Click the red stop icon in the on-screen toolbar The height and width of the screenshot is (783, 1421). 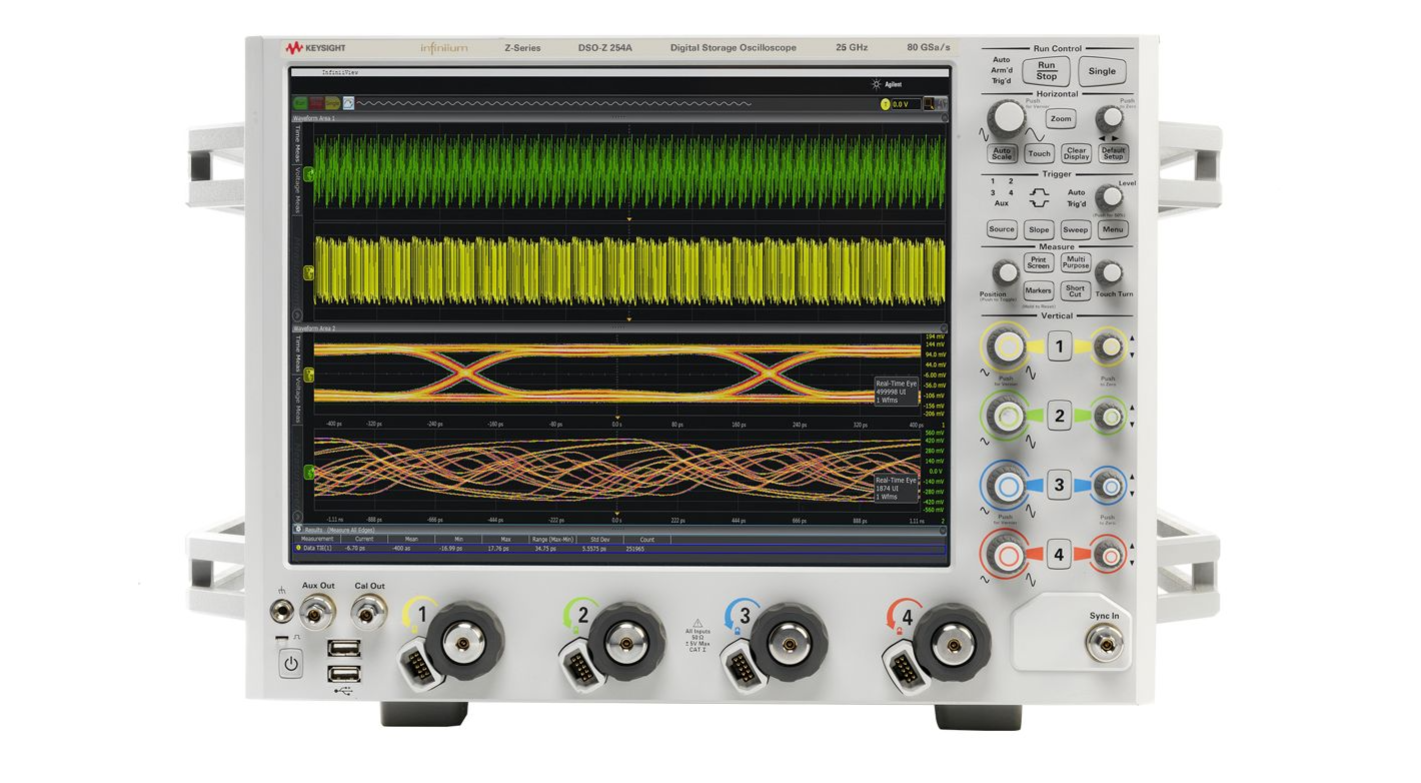pos(317,103)
